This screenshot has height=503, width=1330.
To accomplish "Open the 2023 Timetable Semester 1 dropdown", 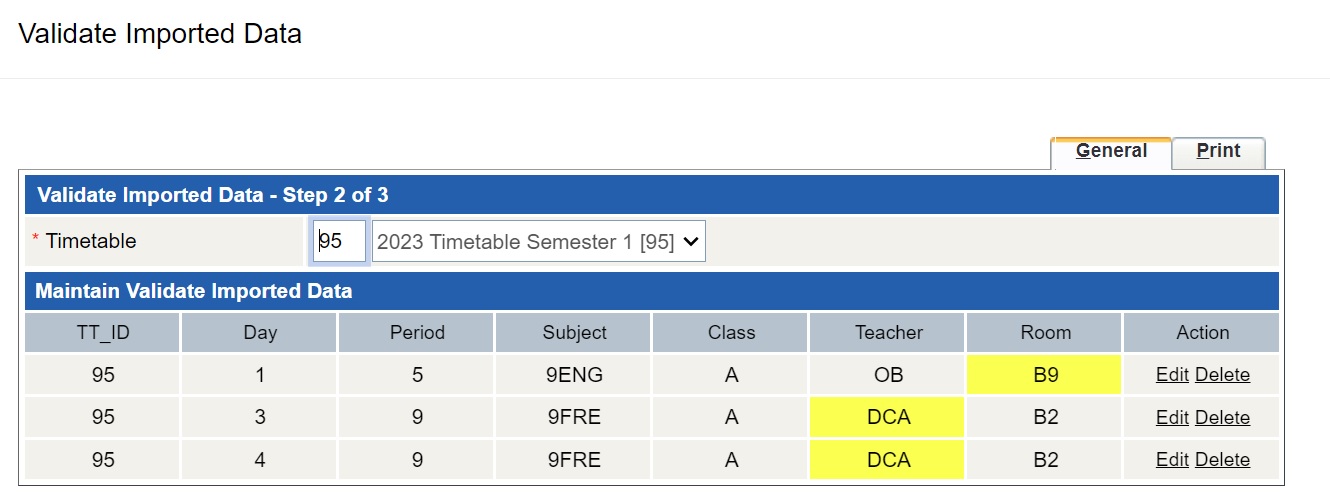I will point(539,242).
